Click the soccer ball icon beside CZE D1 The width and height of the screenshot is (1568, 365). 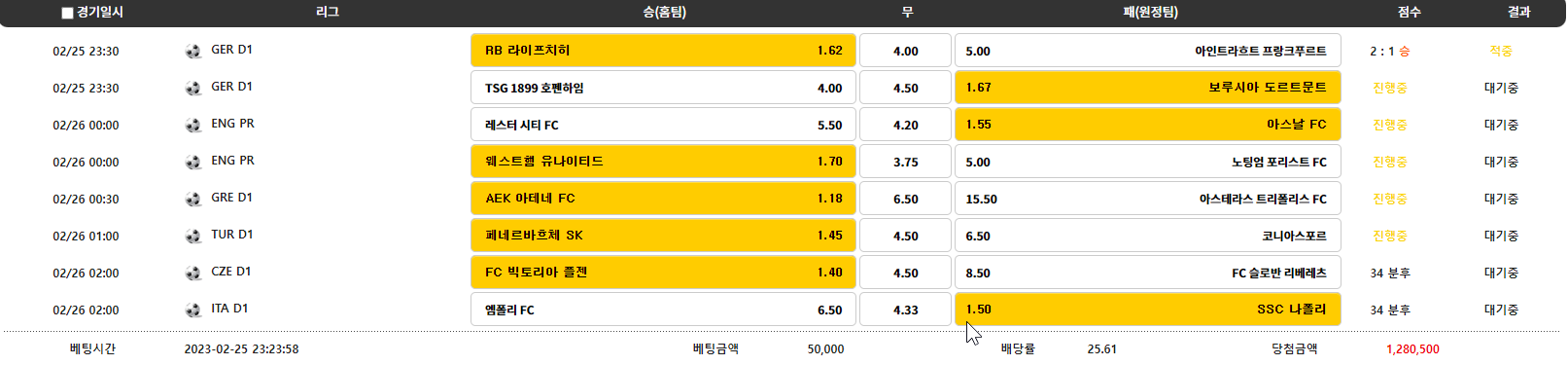point(193,273)
